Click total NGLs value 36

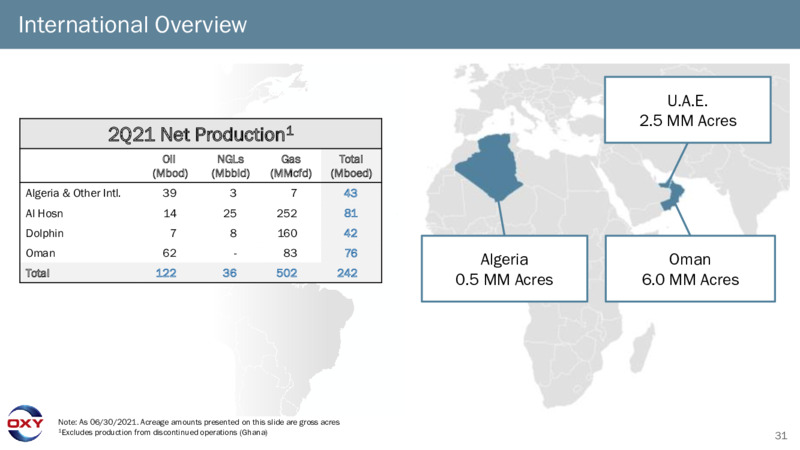pyautogui.click(x=230, y=273)
